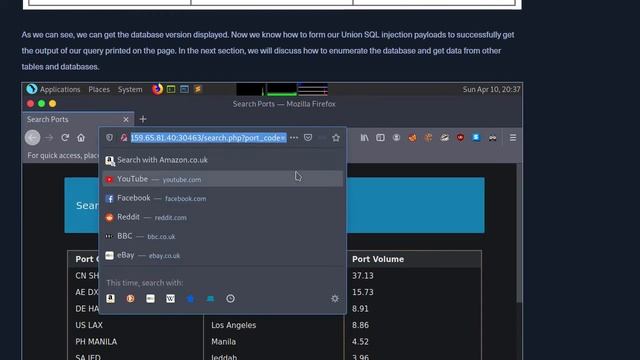Launch the orange Sublime Text panel icon

point(198,89)
